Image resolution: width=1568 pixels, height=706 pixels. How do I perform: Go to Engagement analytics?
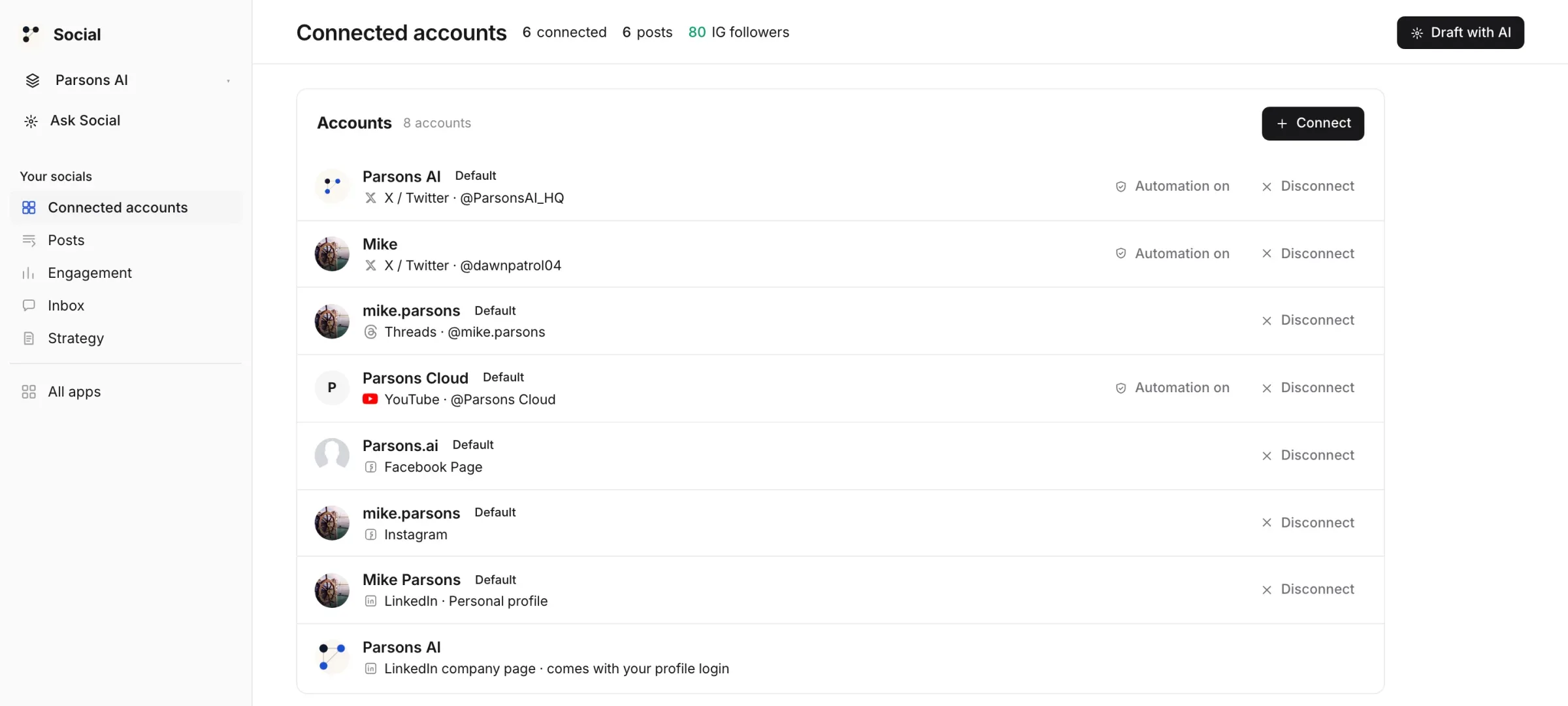click(126, 273)
